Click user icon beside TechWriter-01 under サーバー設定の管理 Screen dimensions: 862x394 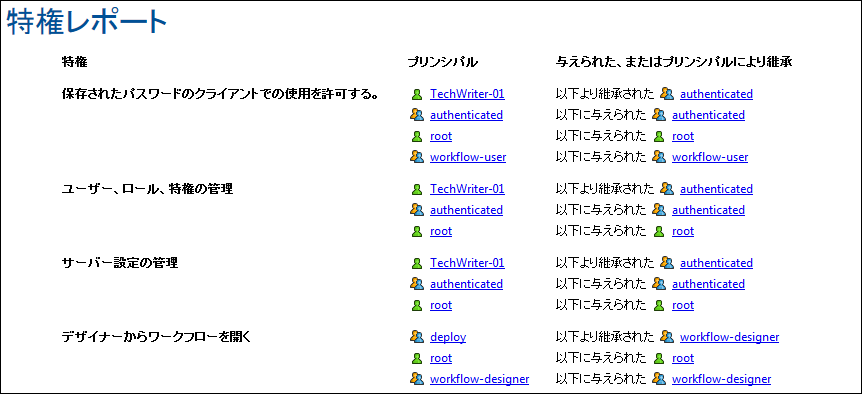[417, 264]
